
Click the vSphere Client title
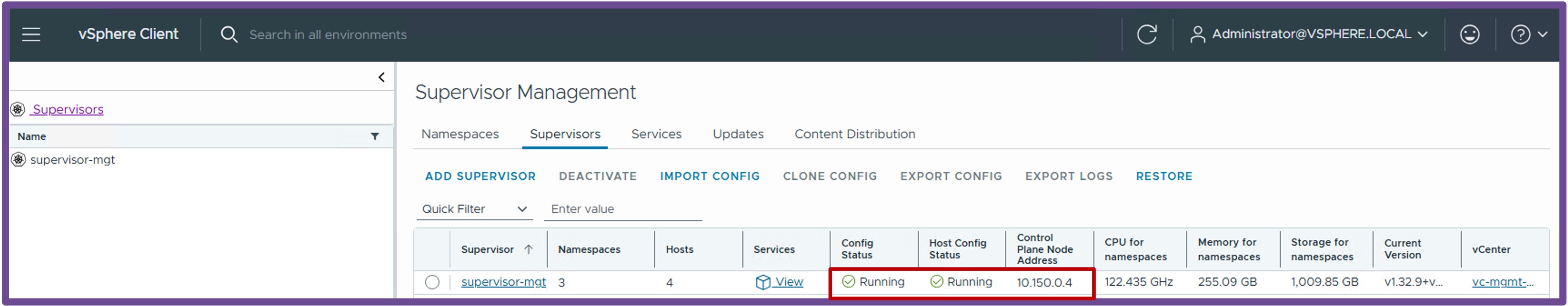click(x=128, y=34)
